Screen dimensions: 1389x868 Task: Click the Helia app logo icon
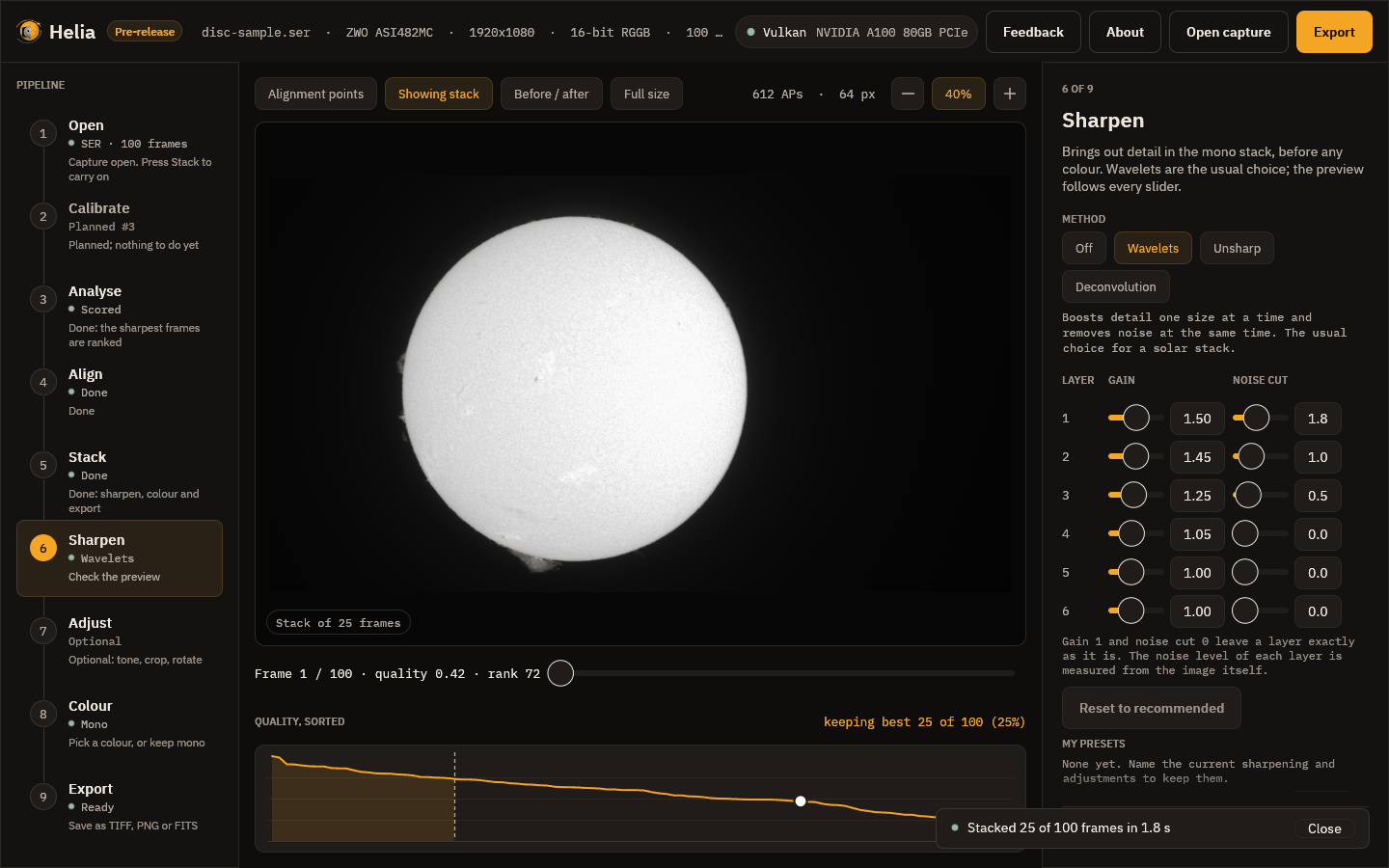[x=29, y=32]
